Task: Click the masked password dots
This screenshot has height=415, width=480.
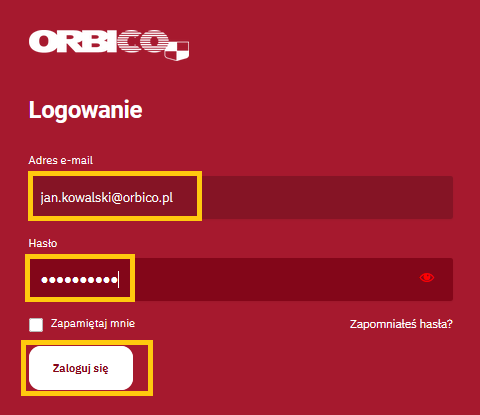Action: coord(79,280)
